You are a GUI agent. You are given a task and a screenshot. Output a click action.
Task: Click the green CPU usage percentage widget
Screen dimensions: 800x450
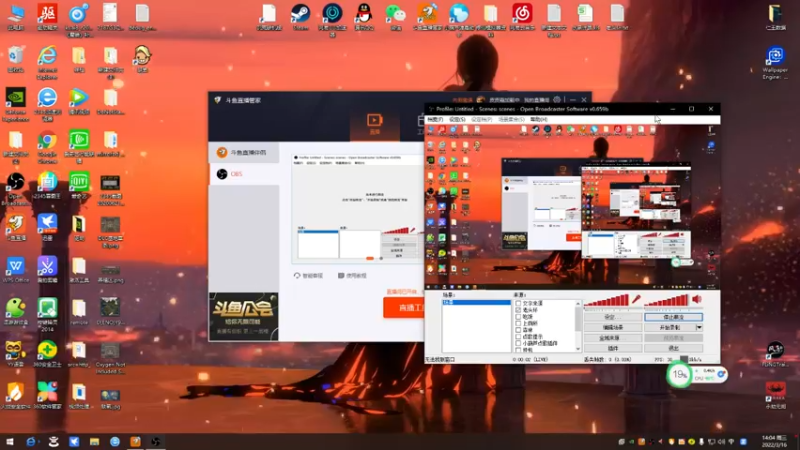(679, 375)
